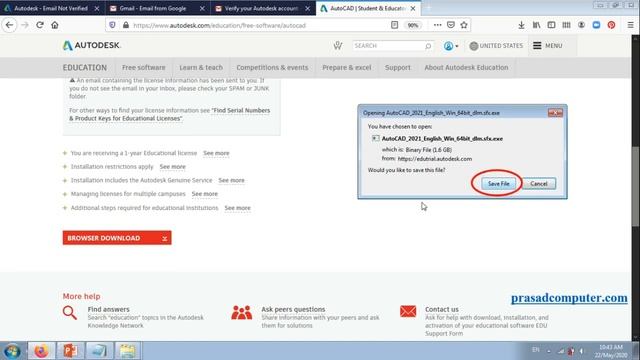The image size is (640, 360).
Task: Open PowerPoint from the taskbar
Action: [x=70, y=351]
